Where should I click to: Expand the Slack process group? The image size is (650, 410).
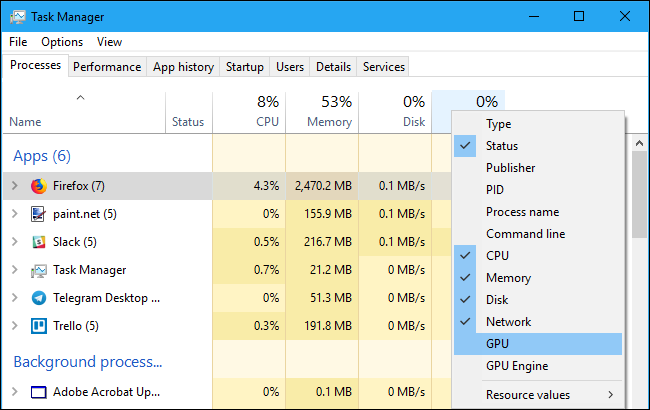(x=14, y=242)
